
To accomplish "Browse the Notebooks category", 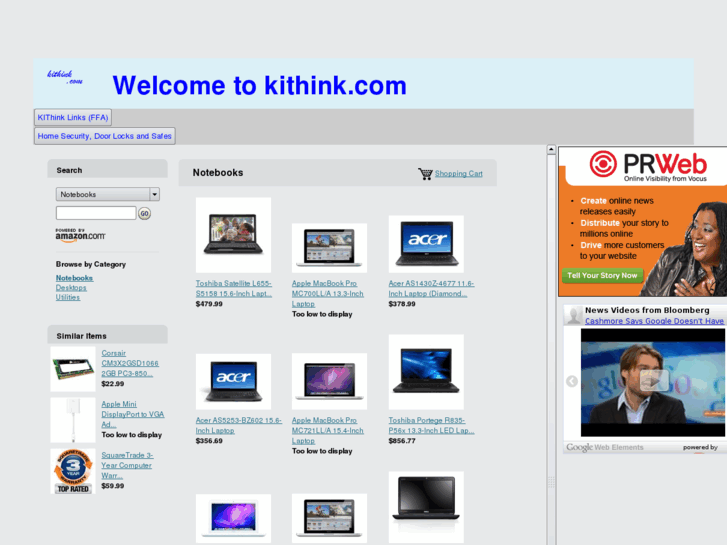I will coord(74,278).
